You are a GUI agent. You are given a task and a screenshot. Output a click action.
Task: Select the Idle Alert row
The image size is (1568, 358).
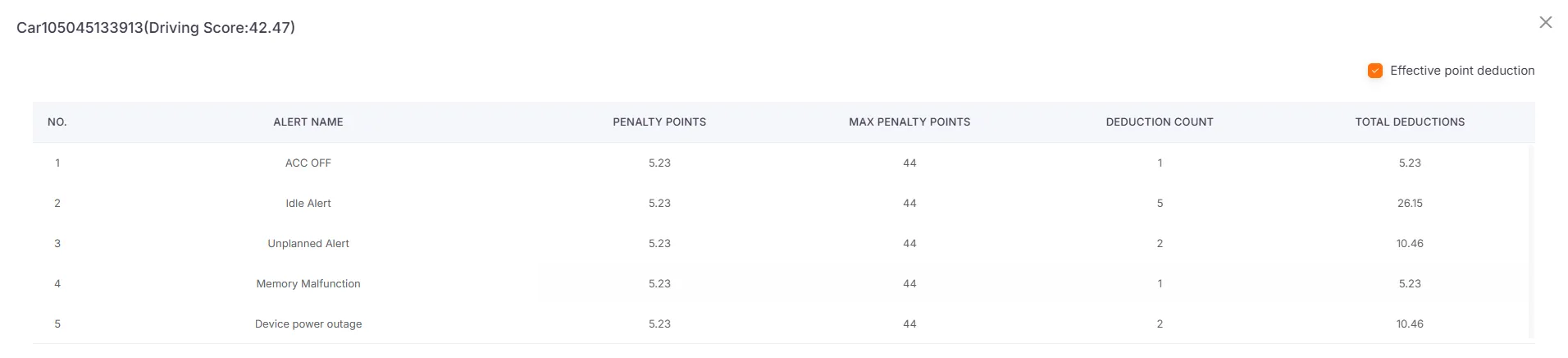(x=308, y=204)
